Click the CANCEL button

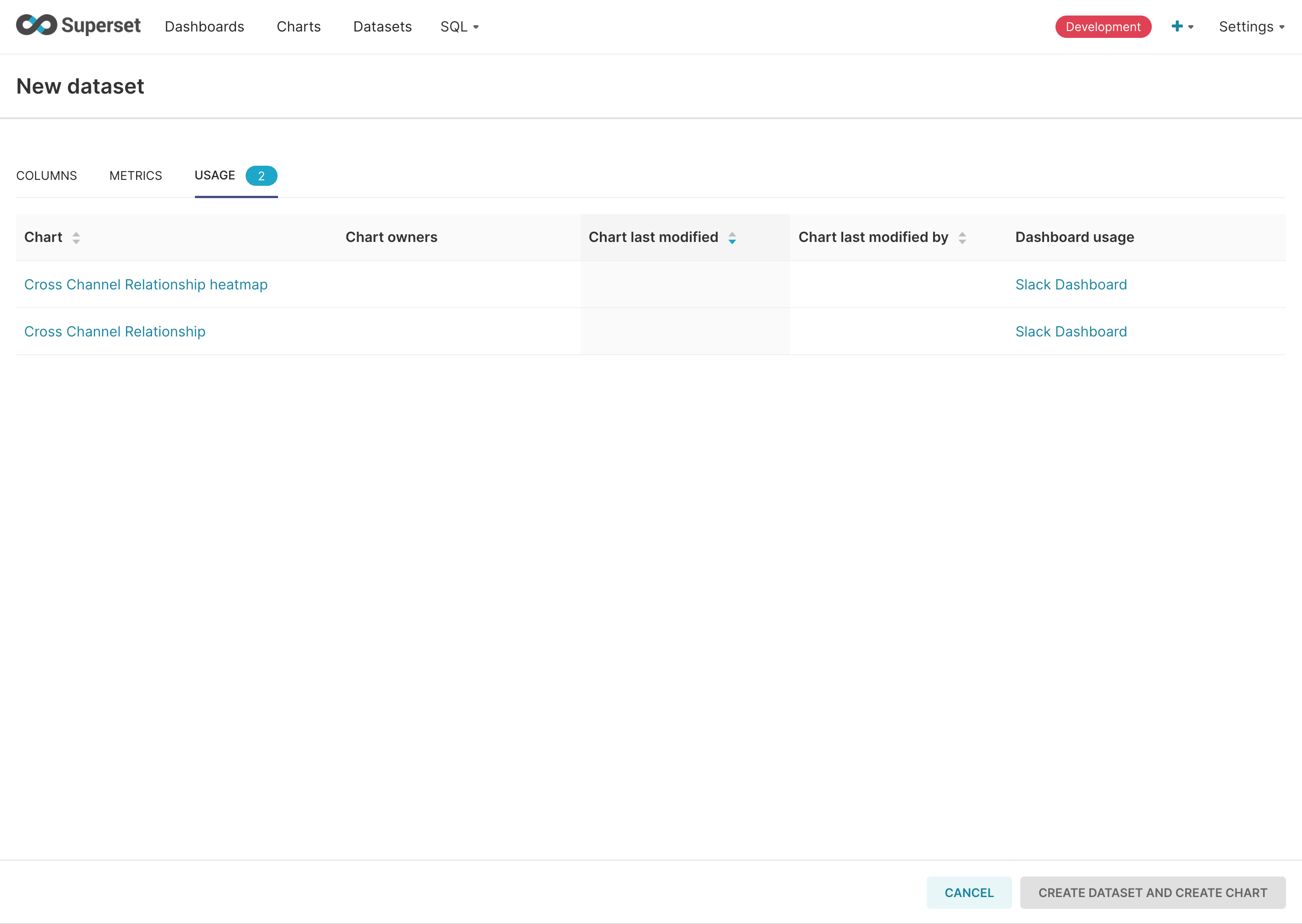(969, 892)
